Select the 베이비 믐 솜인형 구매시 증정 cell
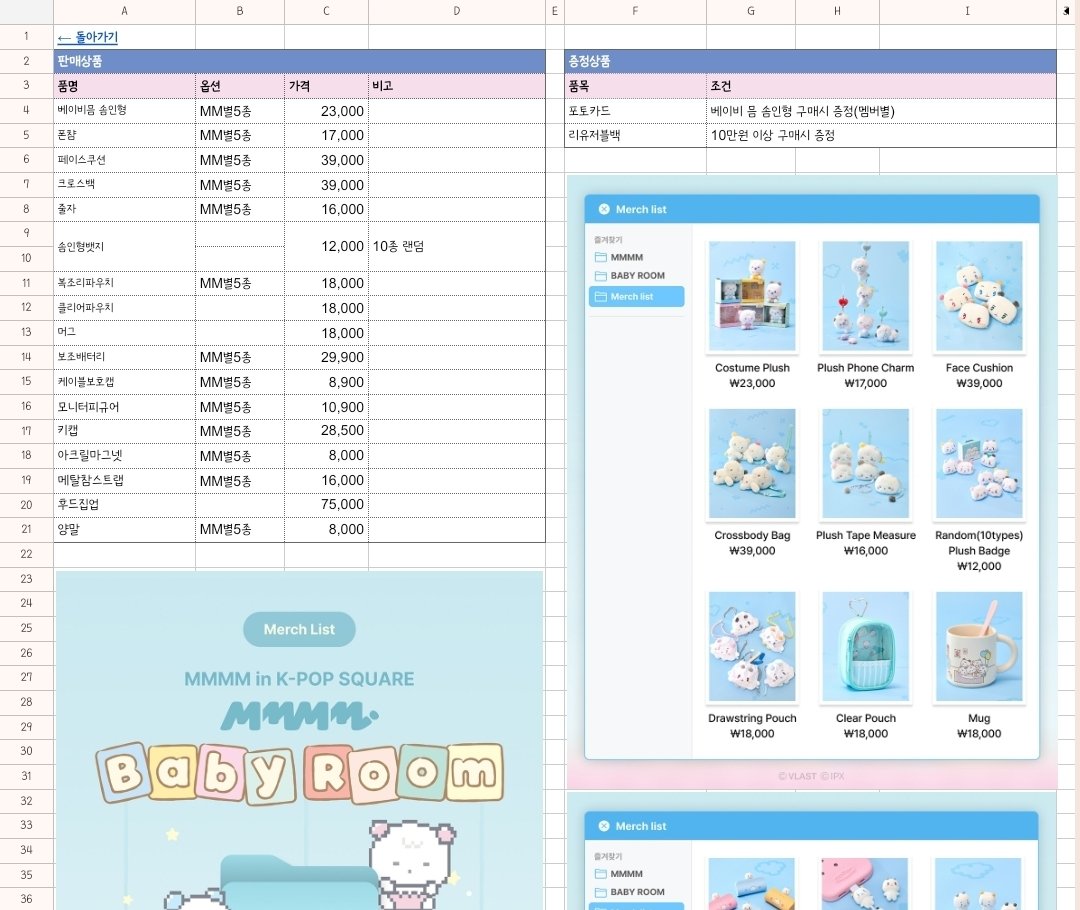This screenshot has height=910, width=1080. coord(882,111)
